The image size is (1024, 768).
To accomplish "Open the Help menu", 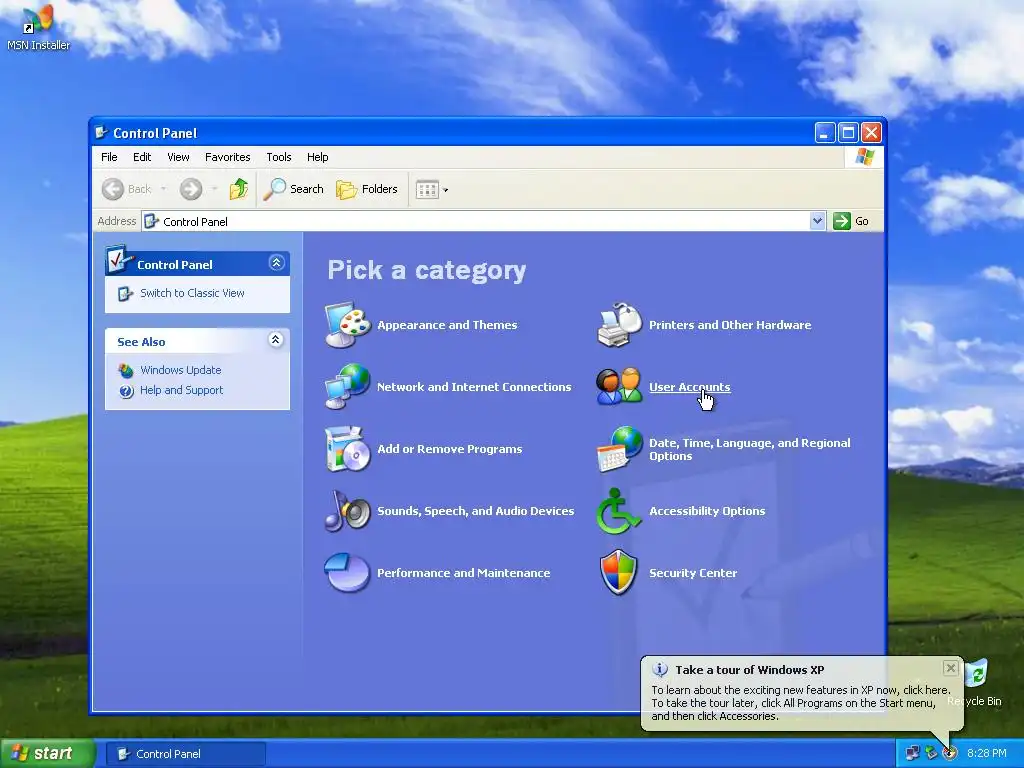I will coord(317,157).
